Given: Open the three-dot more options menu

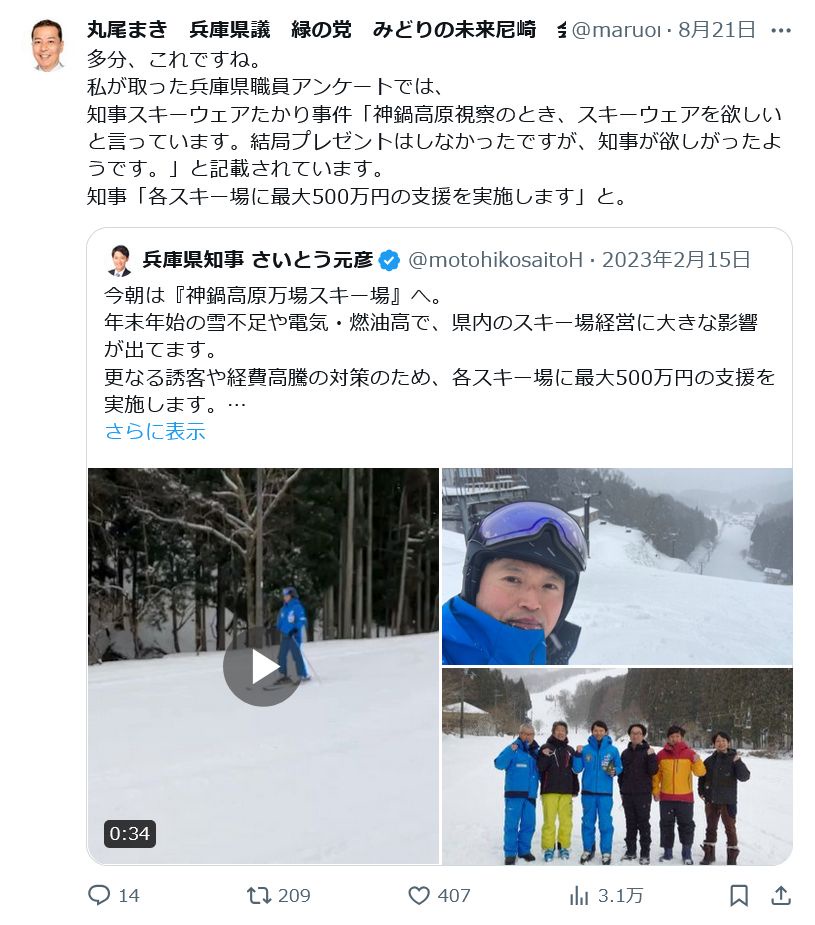Looking at the screenshot, I should tap(781, 30).
